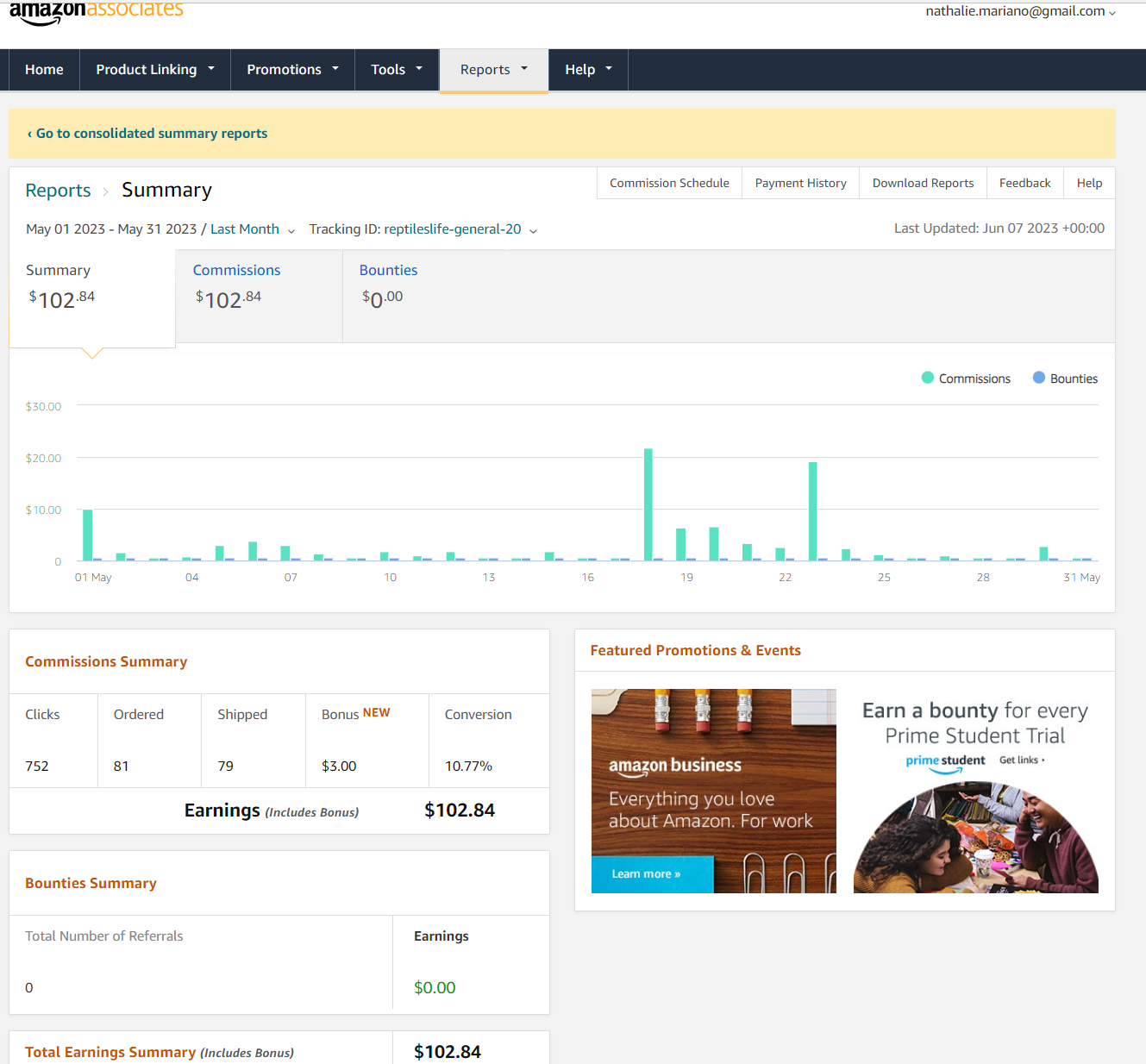Screen dimensions: 1146x1064
Task: Click the Commissions Summary heading
Action: [106, 662]
